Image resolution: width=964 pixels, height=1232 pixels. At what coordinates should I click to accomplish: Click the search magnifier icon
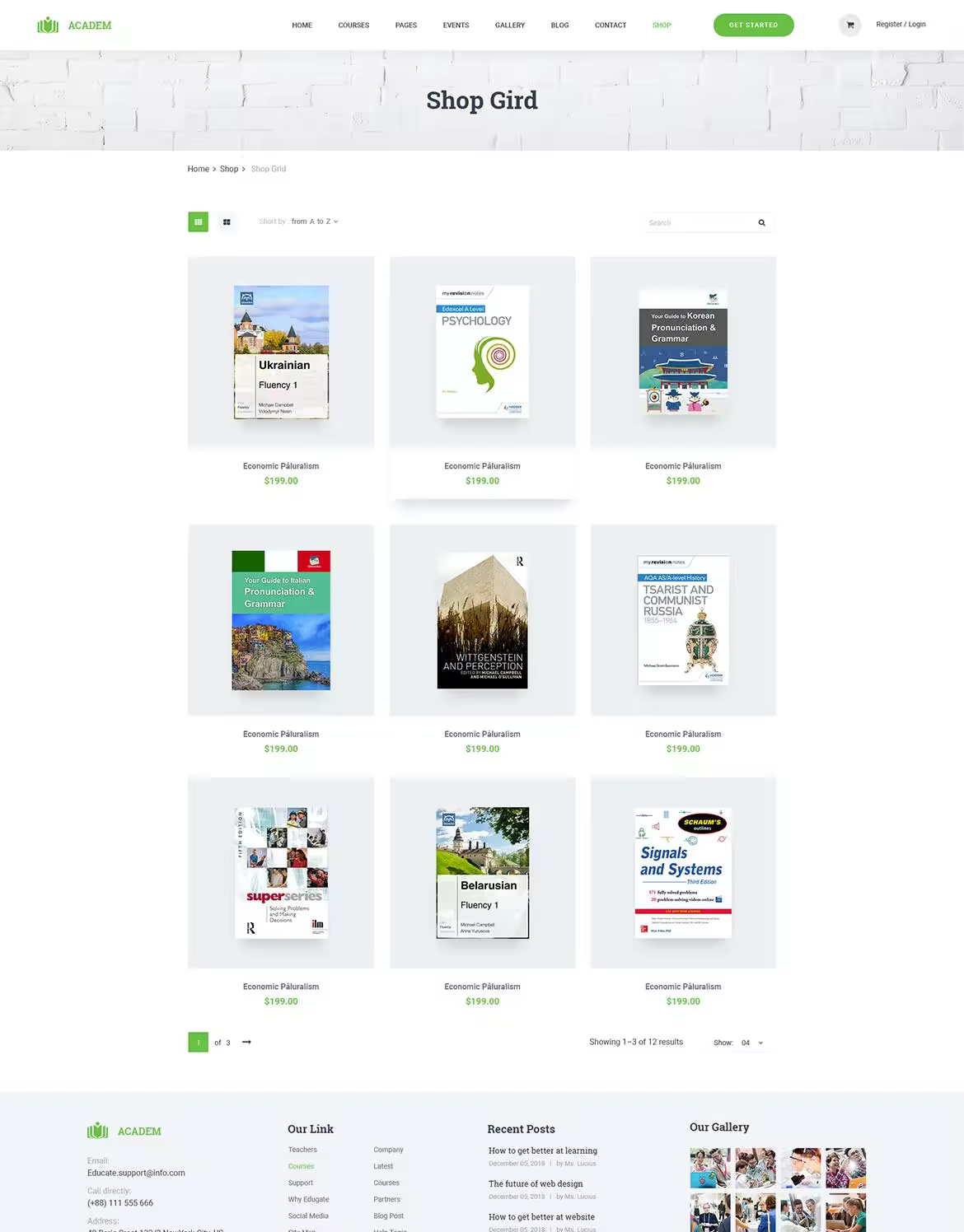[761, 222]
